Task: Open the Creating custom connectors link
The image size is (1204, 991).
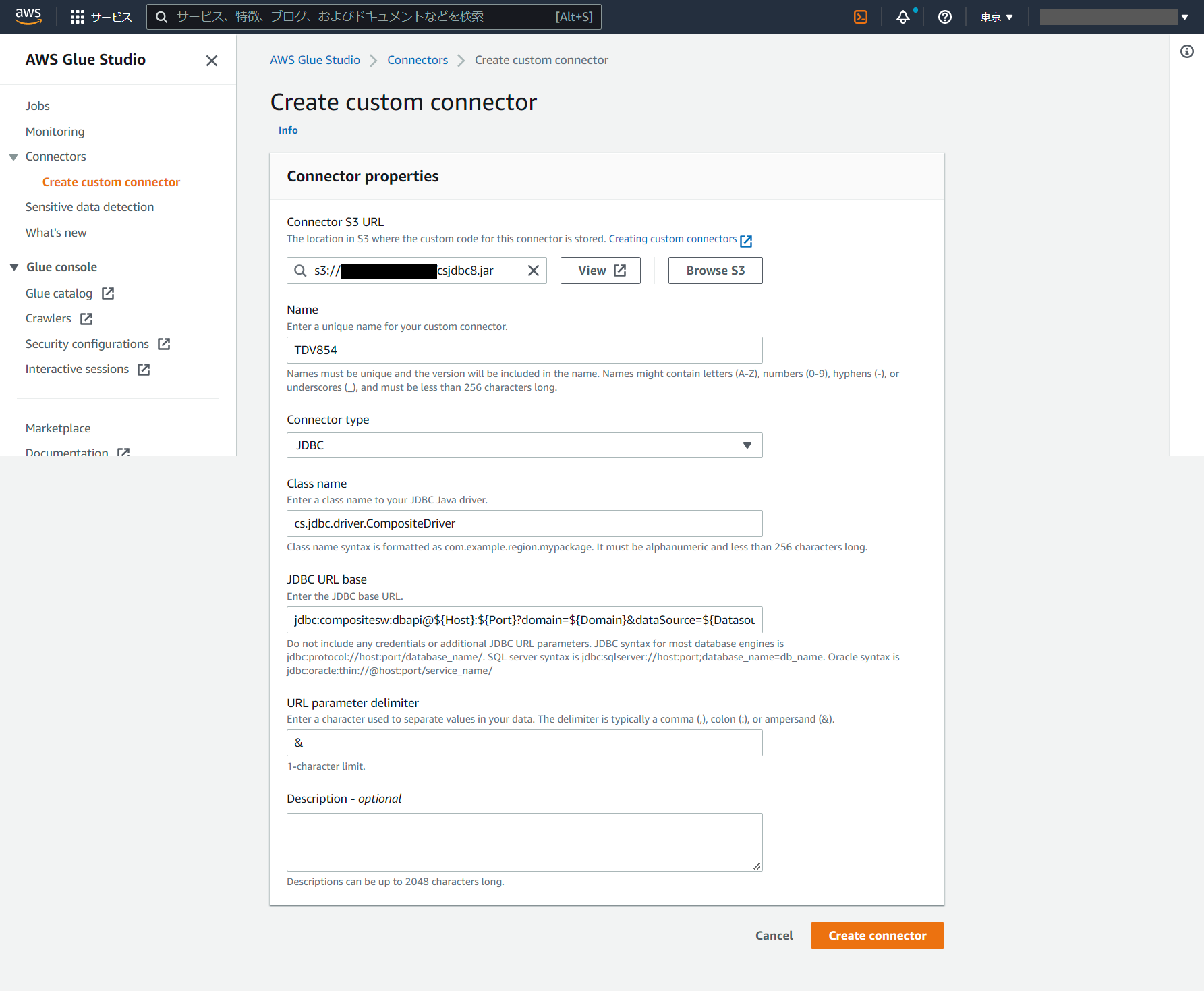Action: [x=672, y=239]
